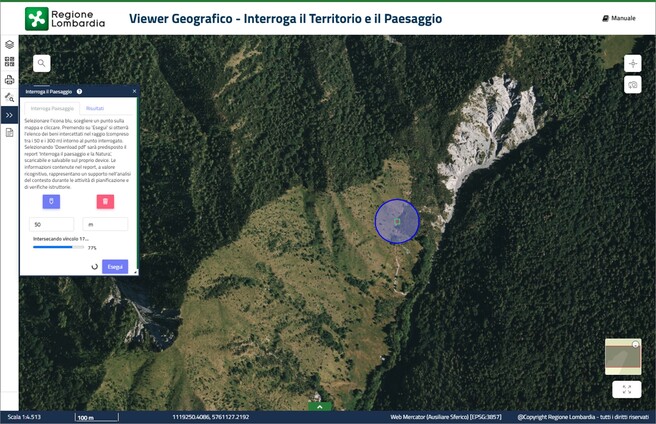
Task: Click the blue buffer circle on map
Action: click(397, 221)
